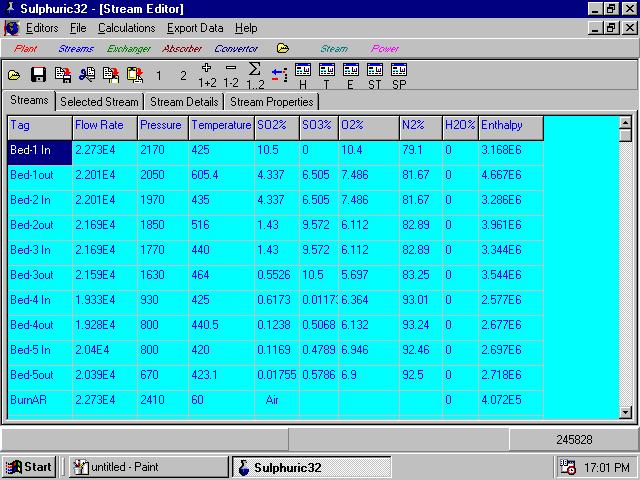Click the globe icon left of Editors

point(12,28)
